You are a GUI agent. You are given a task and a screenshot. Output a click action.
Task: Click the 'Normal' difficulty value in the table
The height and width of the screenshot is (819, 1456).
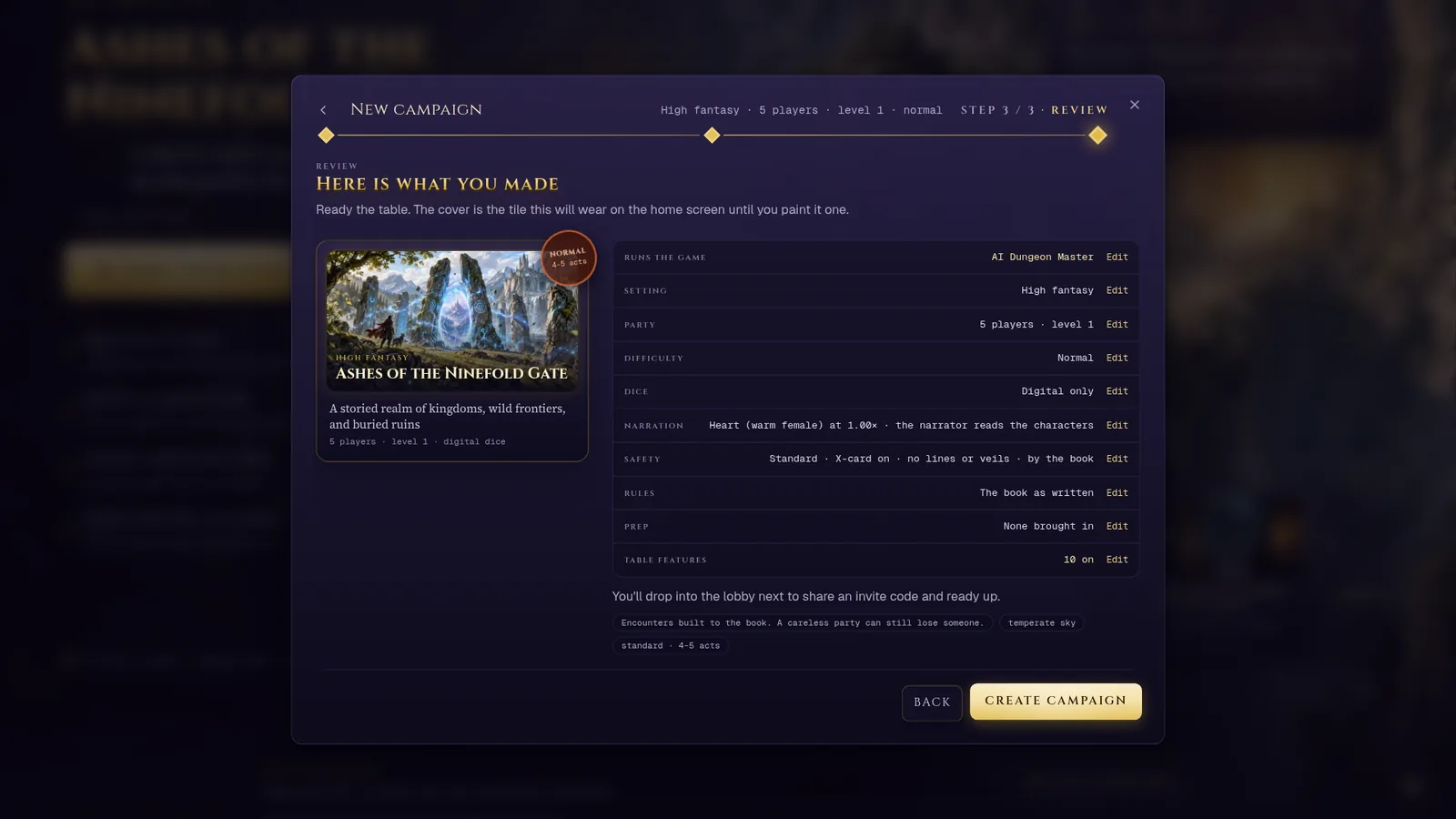tap(1075, 359)
